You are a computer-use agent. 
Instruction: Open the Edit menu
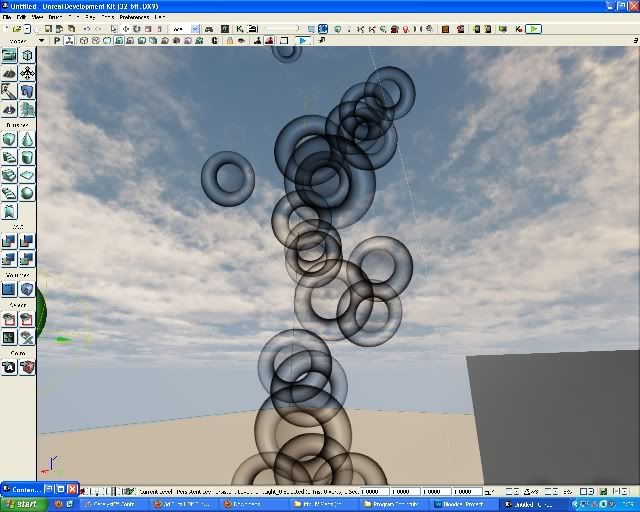(21, 17)
